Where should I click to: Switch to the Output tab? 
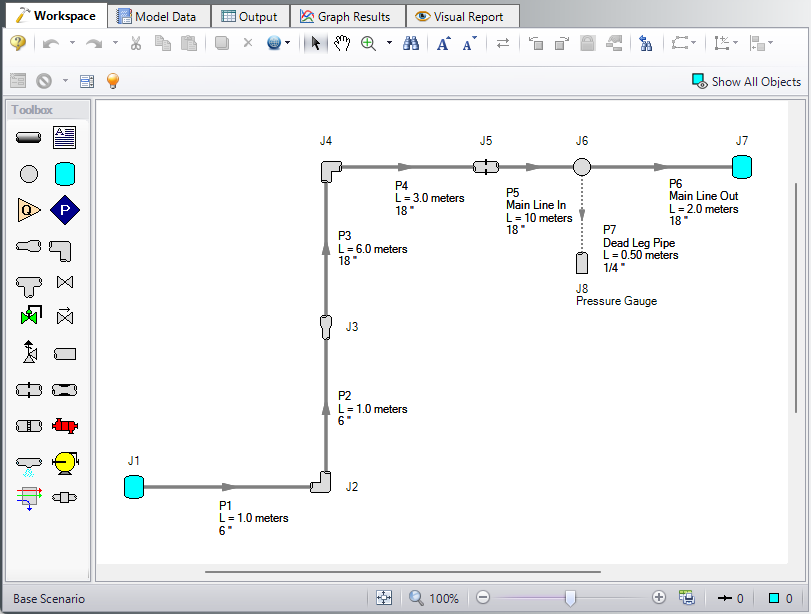(249, 16)
